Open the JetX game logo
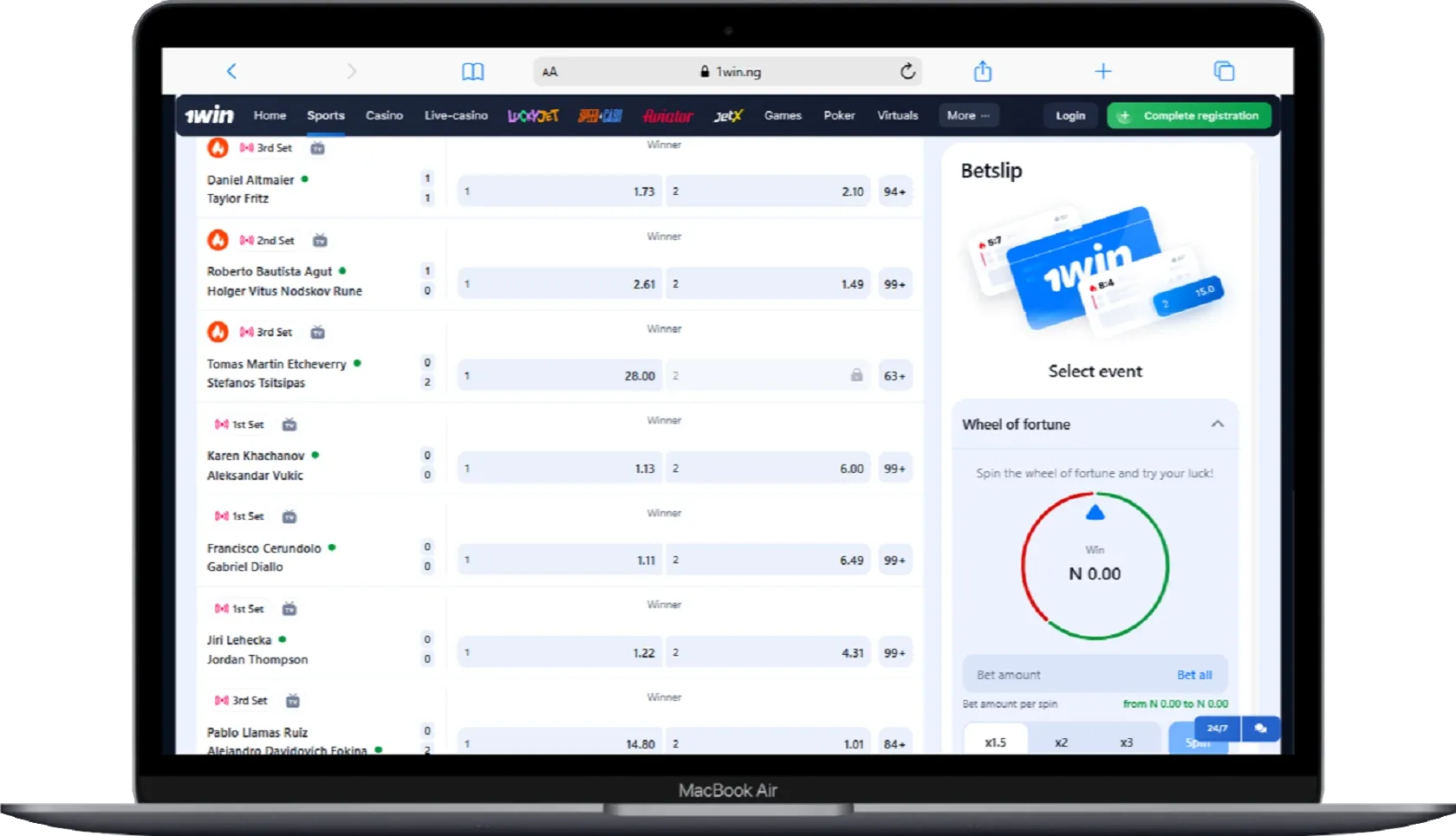Image resolution: width=1456 pixels, height=836 pixels. (728, 115)
